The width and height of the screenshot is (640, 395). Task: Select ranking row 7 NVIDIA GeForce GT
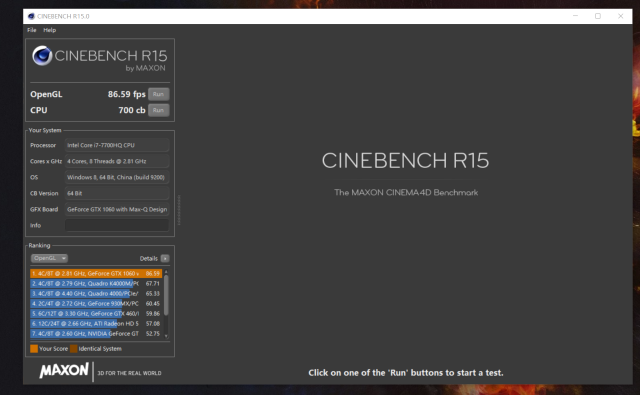pyautogui.click(x=96, y=333)
